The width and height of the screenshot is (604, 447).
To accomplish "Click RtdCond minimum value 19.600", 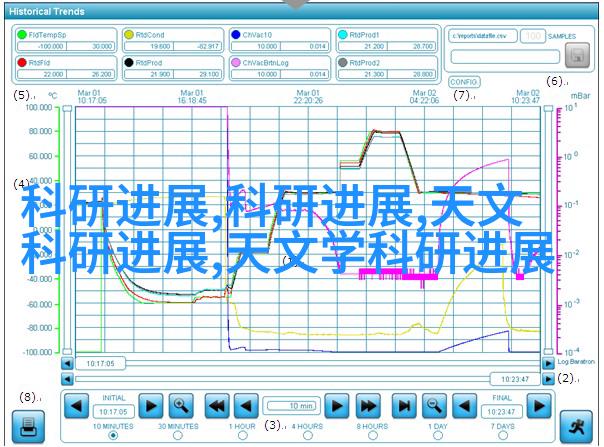I will click(149, 46).
